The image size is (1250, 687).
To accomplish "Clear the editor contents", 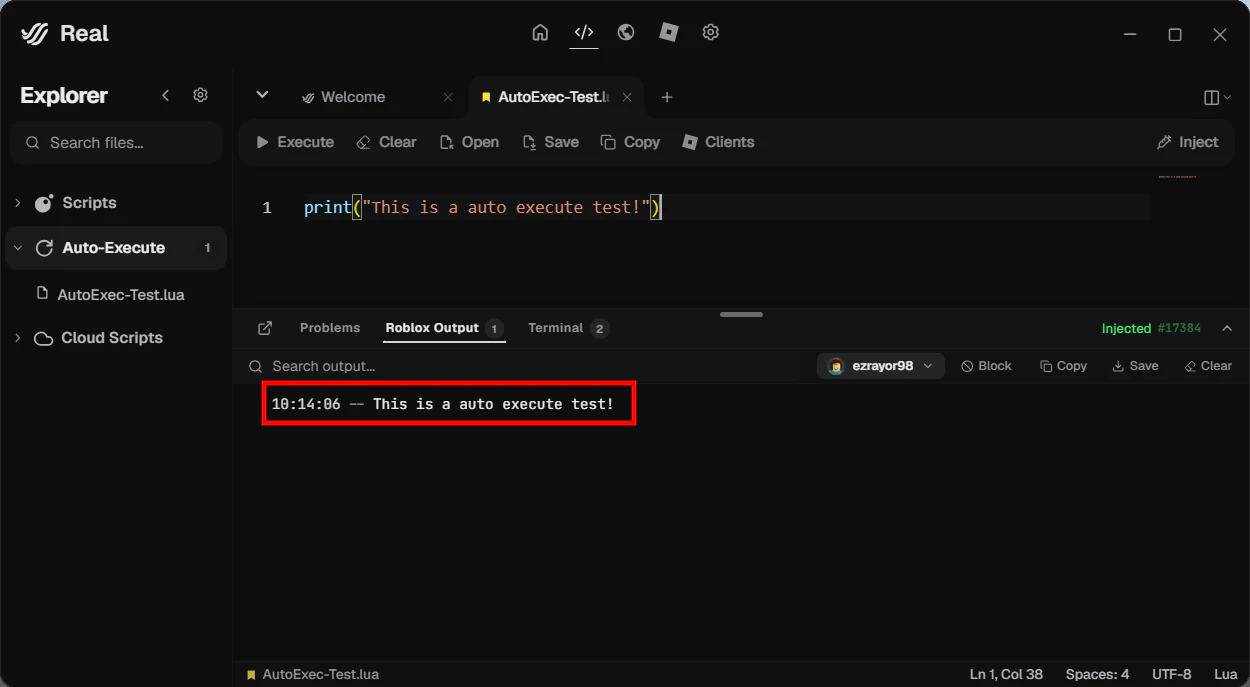I will (387, 142).
